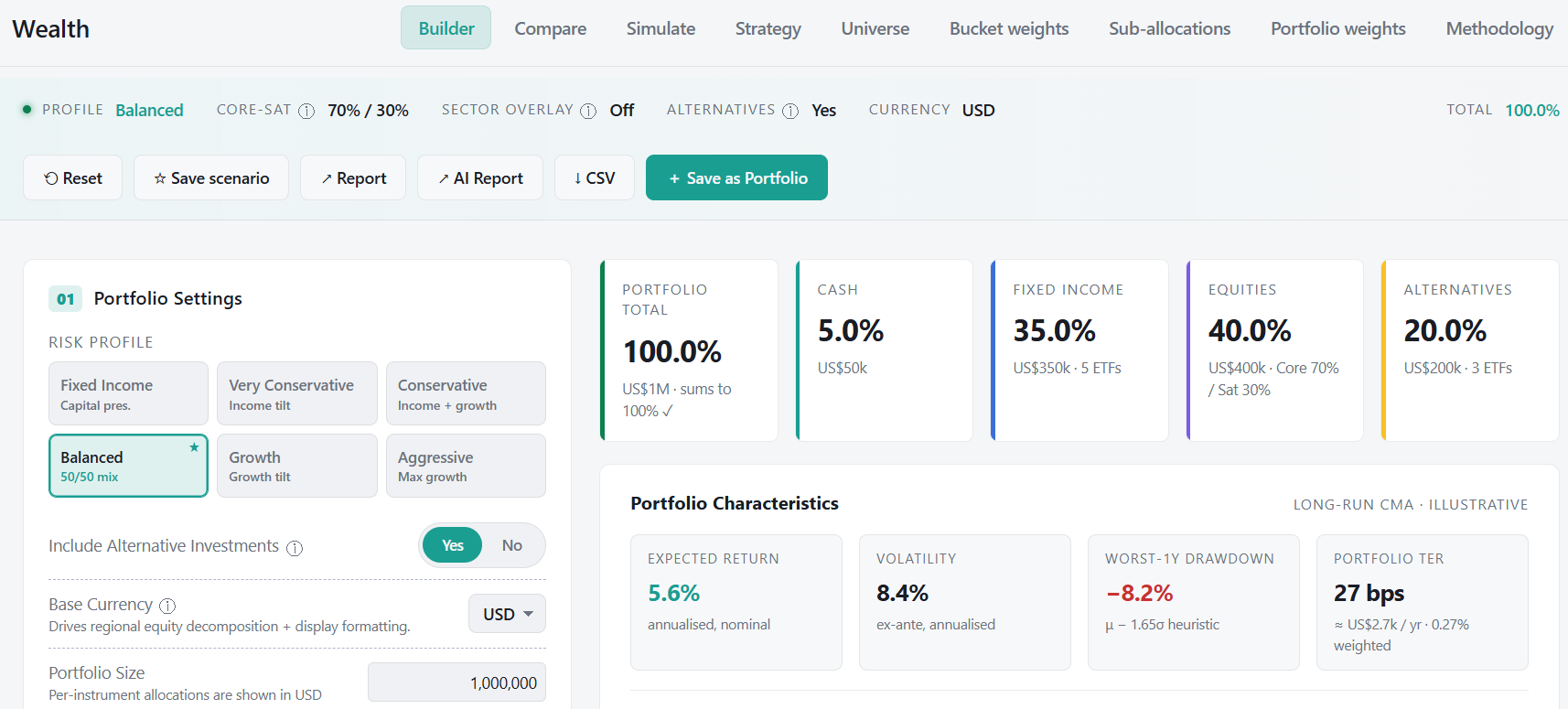Viewport: 1568px width, 709px height.
Task: Open the Report button
Action: coord(353,177)
